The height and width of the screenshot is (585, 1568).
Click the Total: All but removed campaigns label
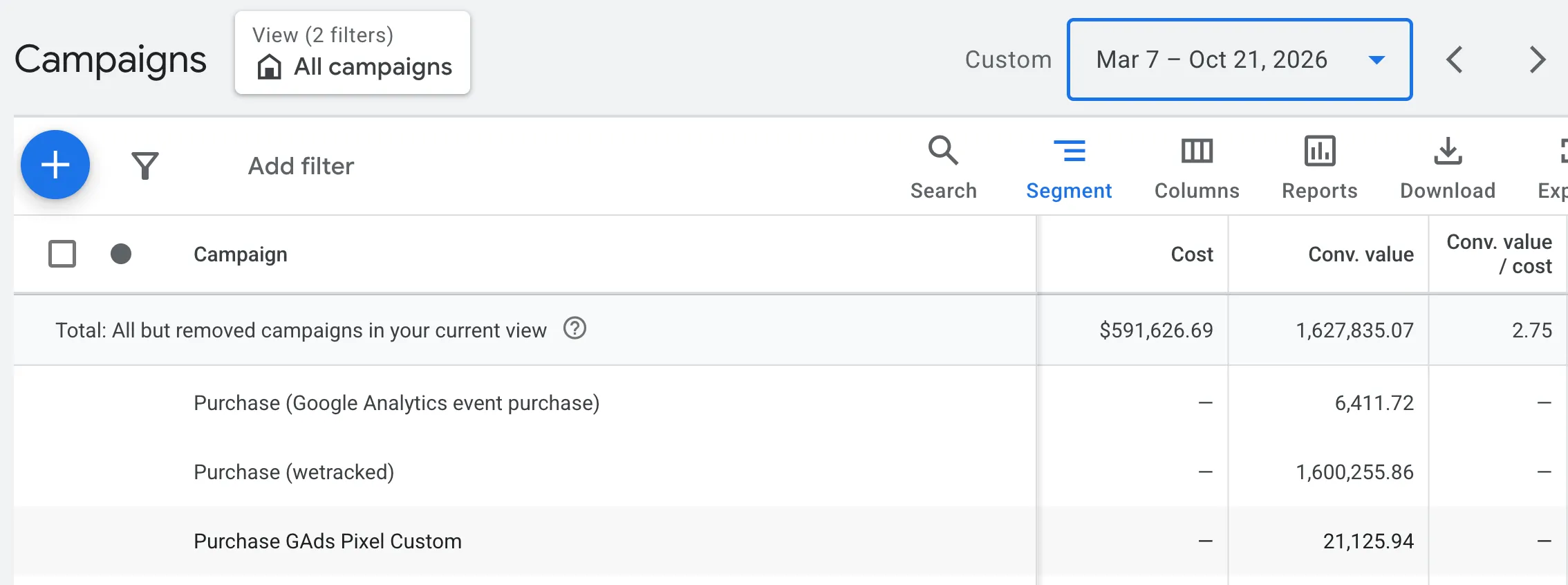tap(301, 331)
